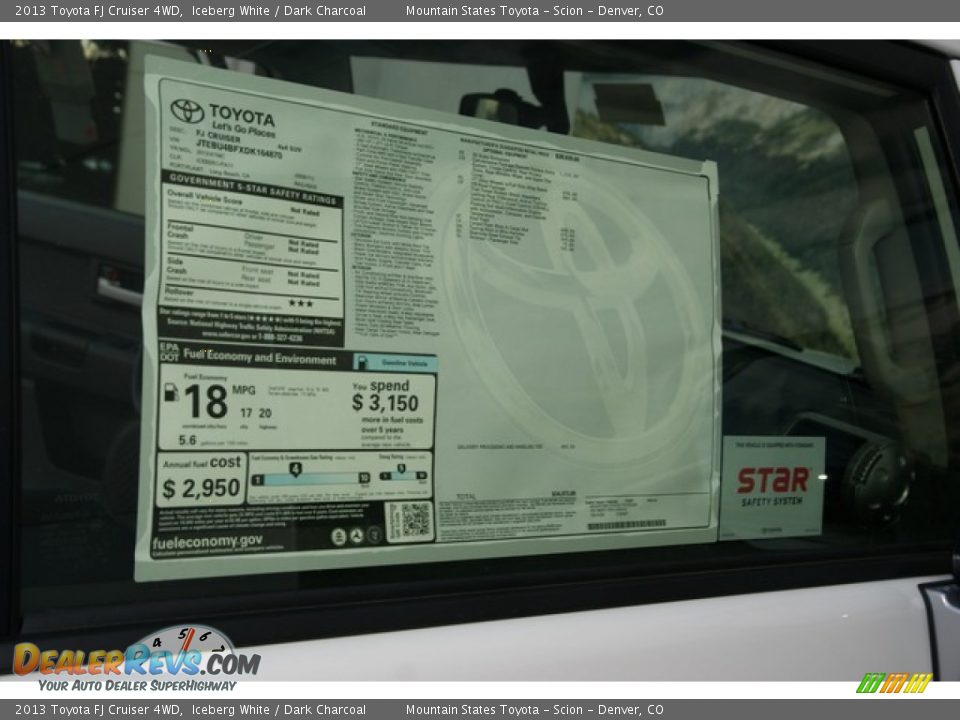Click the 'Let's Go Places' slogan
This screenshot has height=720, width=960.
pos(244,130)
